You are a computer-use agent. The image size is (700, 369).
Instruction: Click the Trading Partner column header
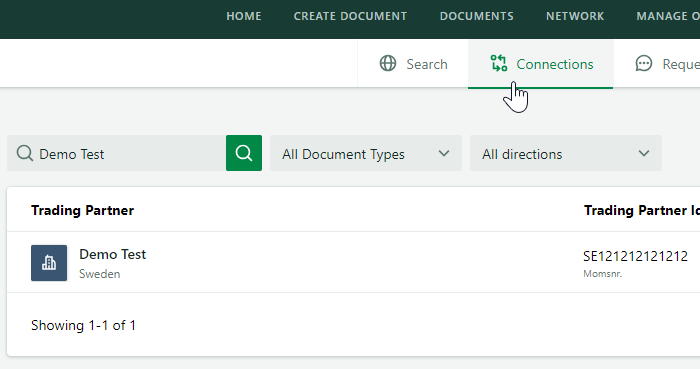tap(83, 210)
